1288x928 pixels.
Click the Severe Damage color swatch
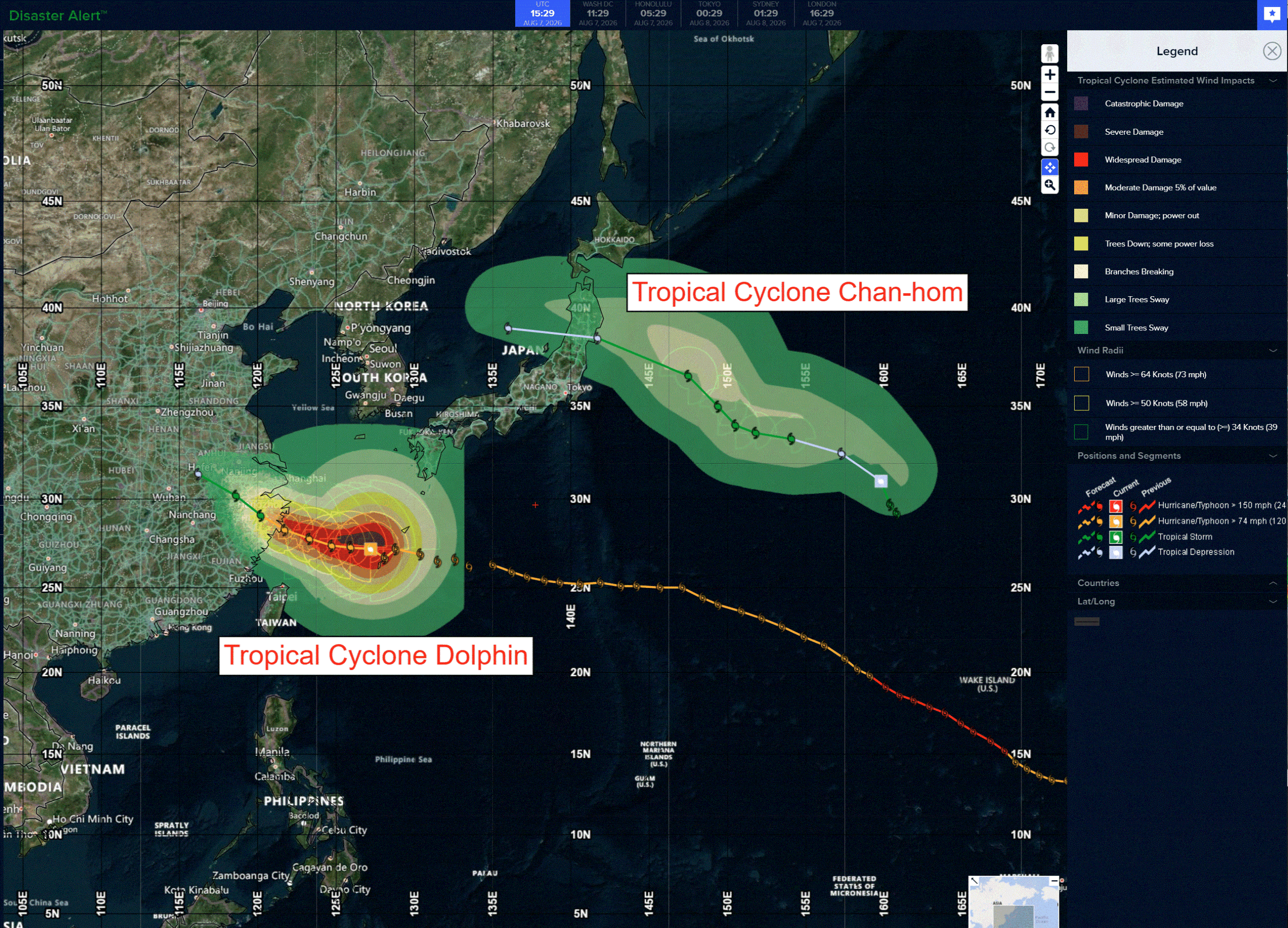click(x=1081, y=132)
